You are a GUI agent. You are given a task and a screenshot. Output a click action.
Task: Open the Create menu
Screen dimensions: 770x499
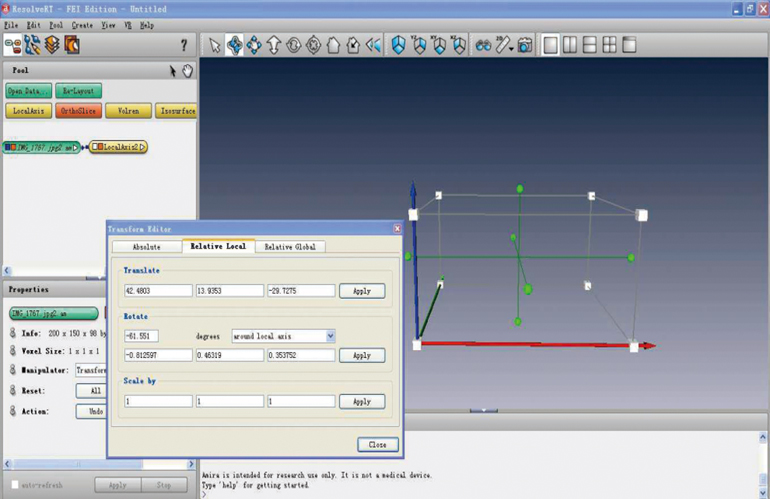pyautogui.click(x=82, y=24)
